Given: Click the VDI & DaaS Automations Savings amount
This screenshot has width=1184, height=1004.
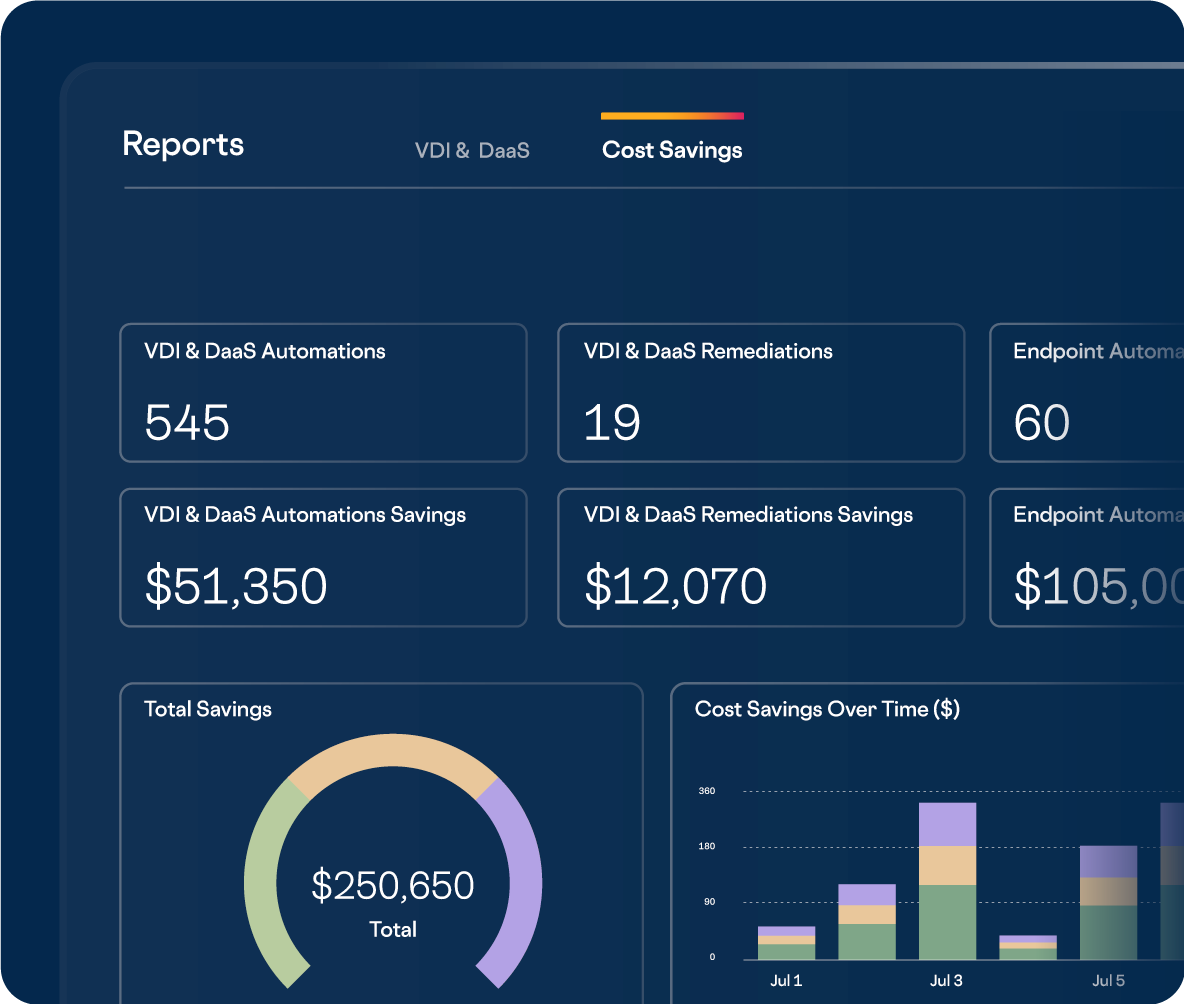Looking at the screenshot, I should (236, 586).
